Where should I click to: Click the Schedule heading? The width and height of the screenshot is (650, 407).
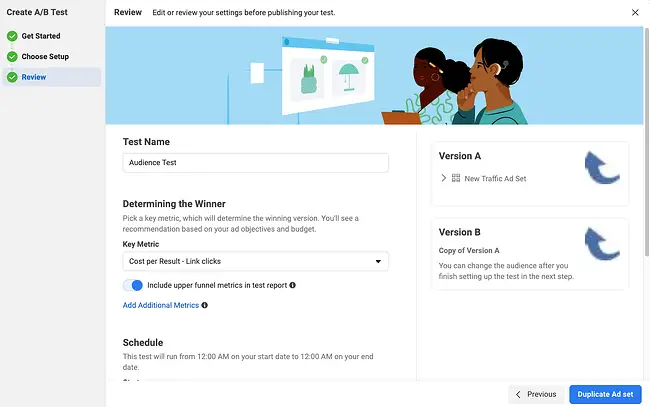(143, 343)
